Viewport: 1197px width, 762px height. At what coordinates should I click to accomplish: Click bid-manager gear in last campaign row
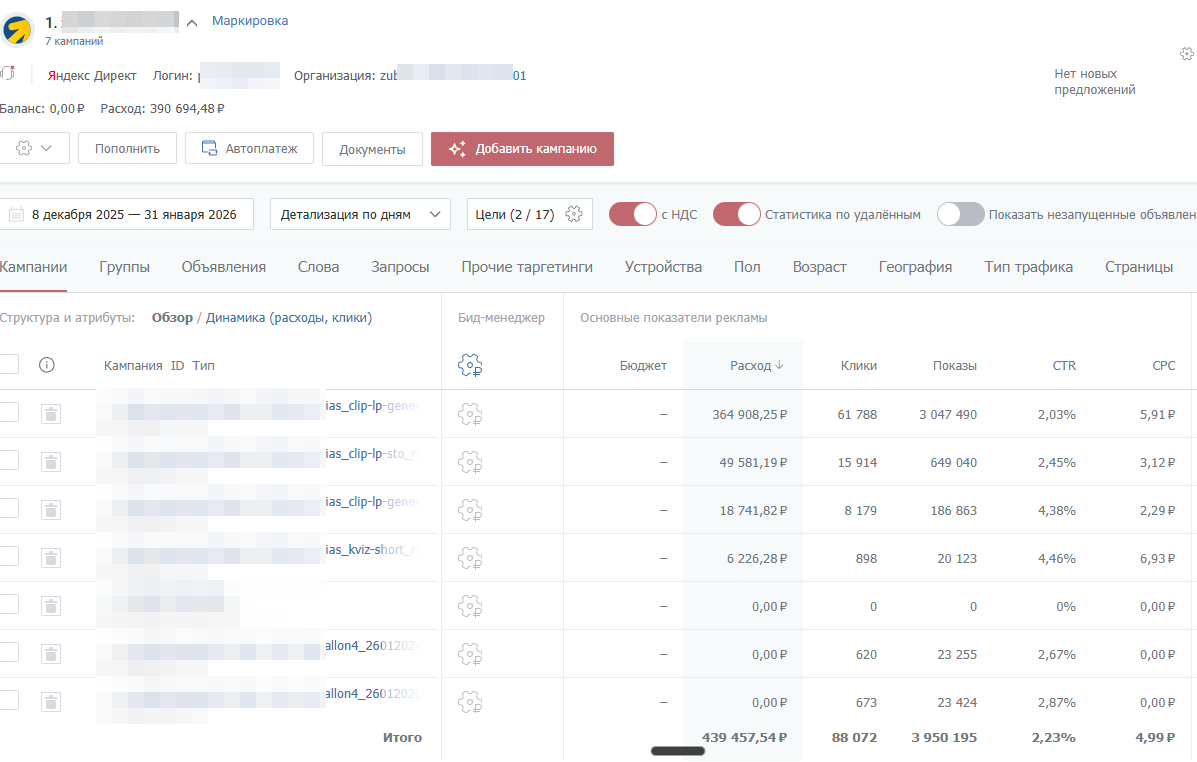tap(470, 702)
